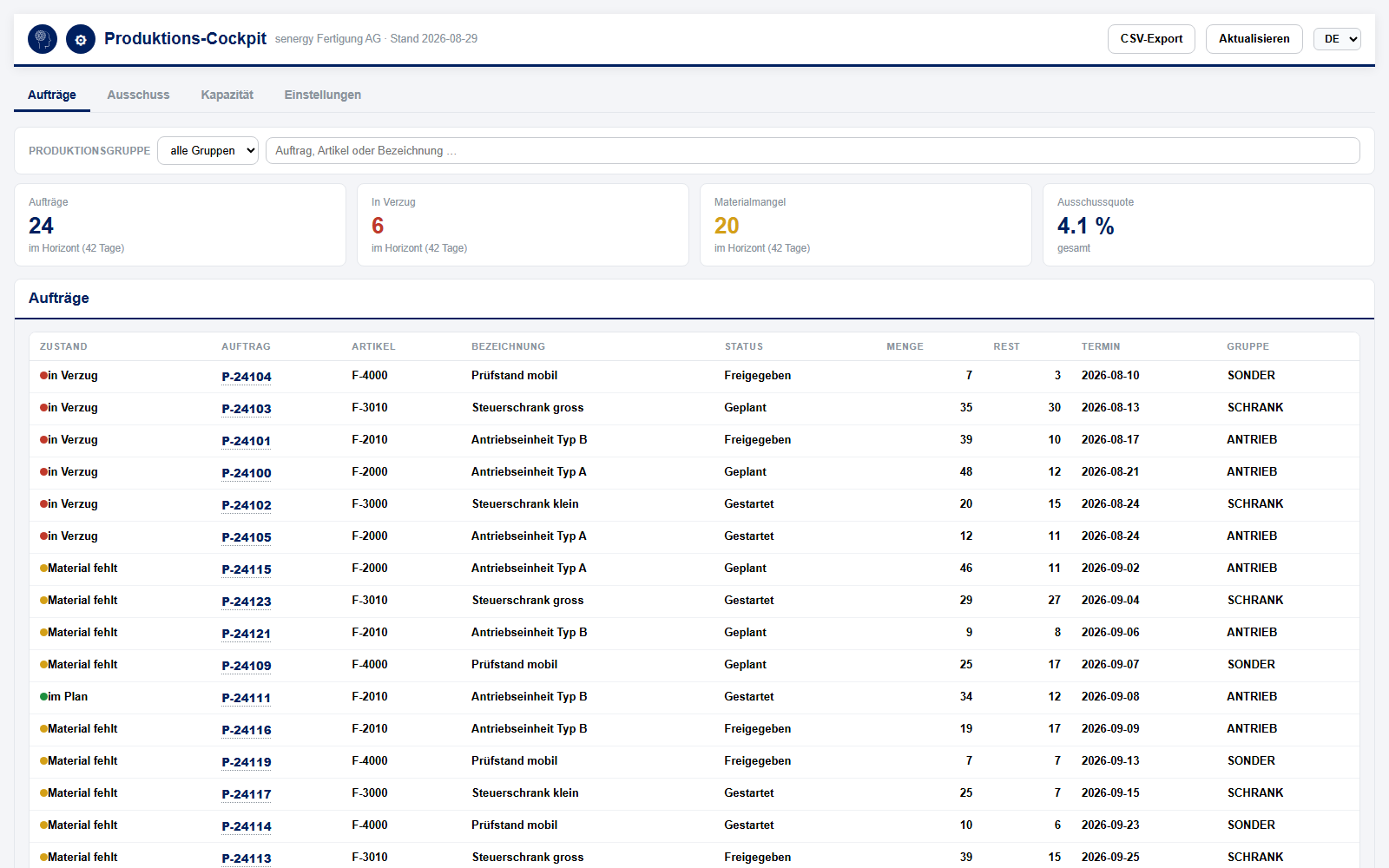Open order link P-24102
The height and width of the screenshot is (868, 1389).
tap(247, 505)
